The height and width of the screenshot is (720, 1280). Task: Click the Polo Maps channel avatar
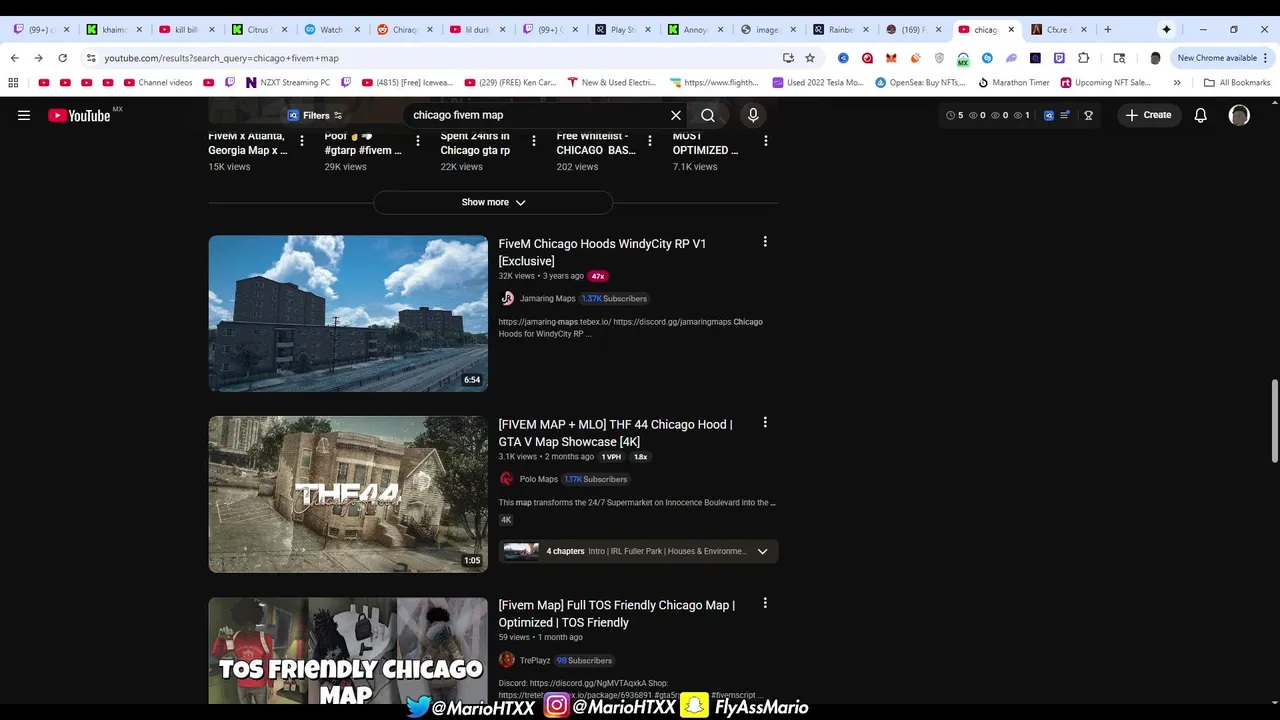[x=507, y=479]
